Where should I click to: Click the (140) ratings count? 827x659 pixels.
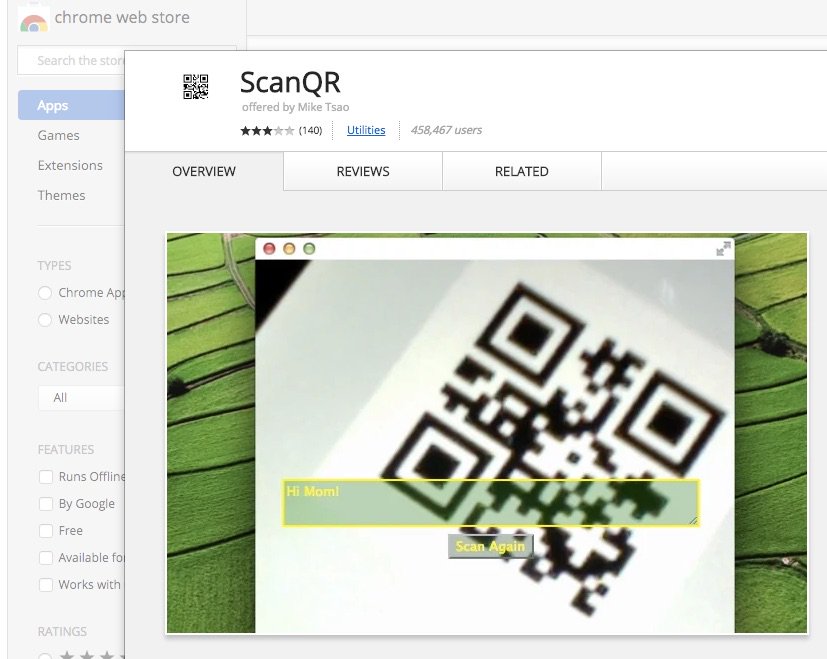[x=310, y=130]
